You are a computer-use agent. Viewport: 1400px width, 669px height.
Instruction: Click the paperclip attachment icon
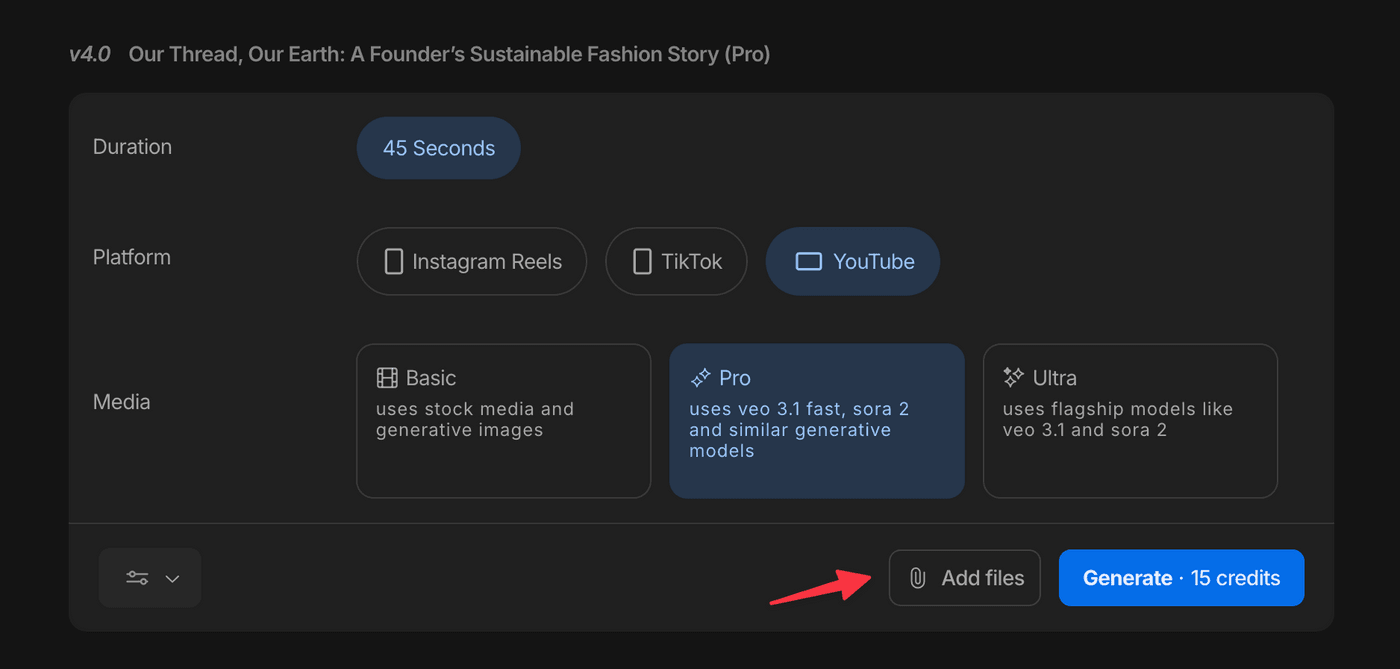pyautogui.click(x=916, y=578)
